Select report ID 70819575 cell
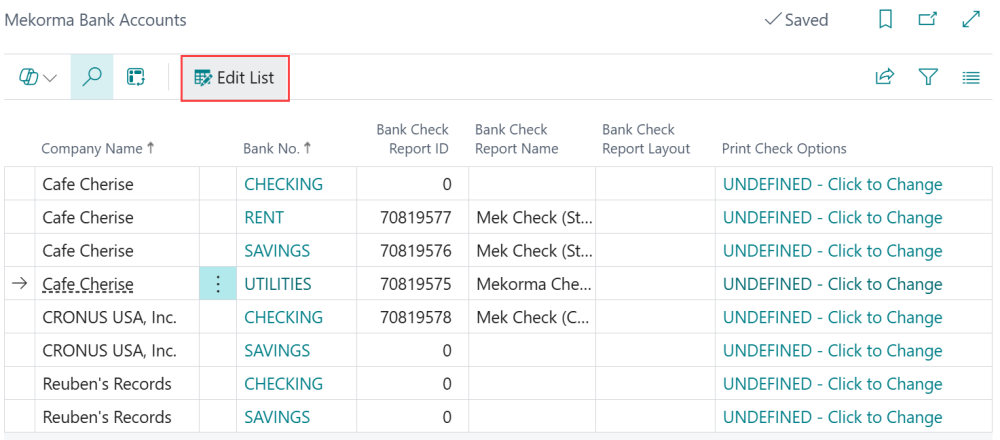1000x440 pixels. 413,284
